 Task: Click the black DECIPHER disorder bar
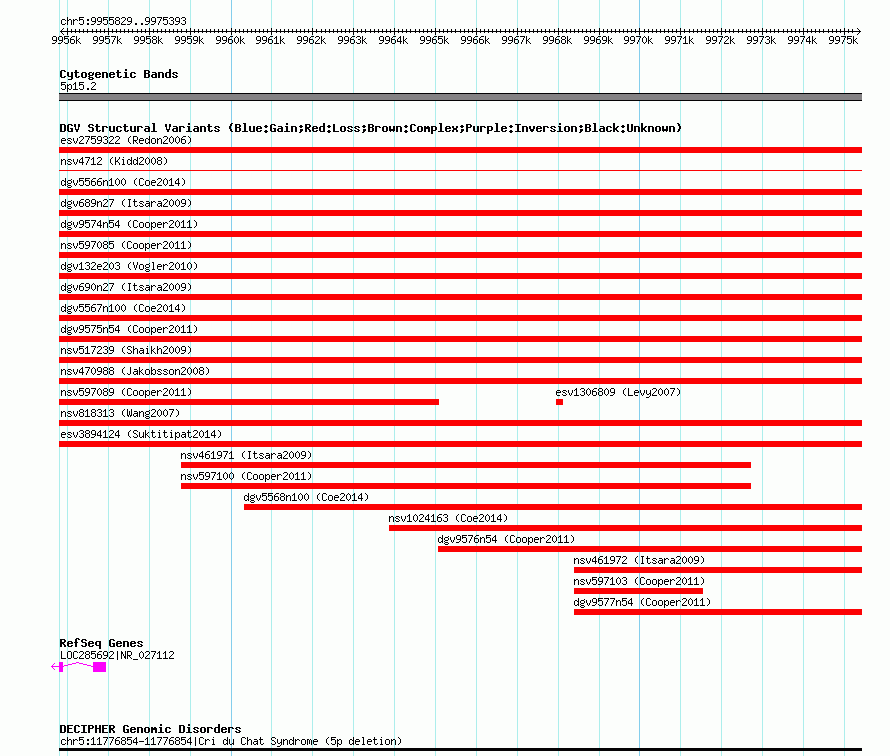point(460,750)
